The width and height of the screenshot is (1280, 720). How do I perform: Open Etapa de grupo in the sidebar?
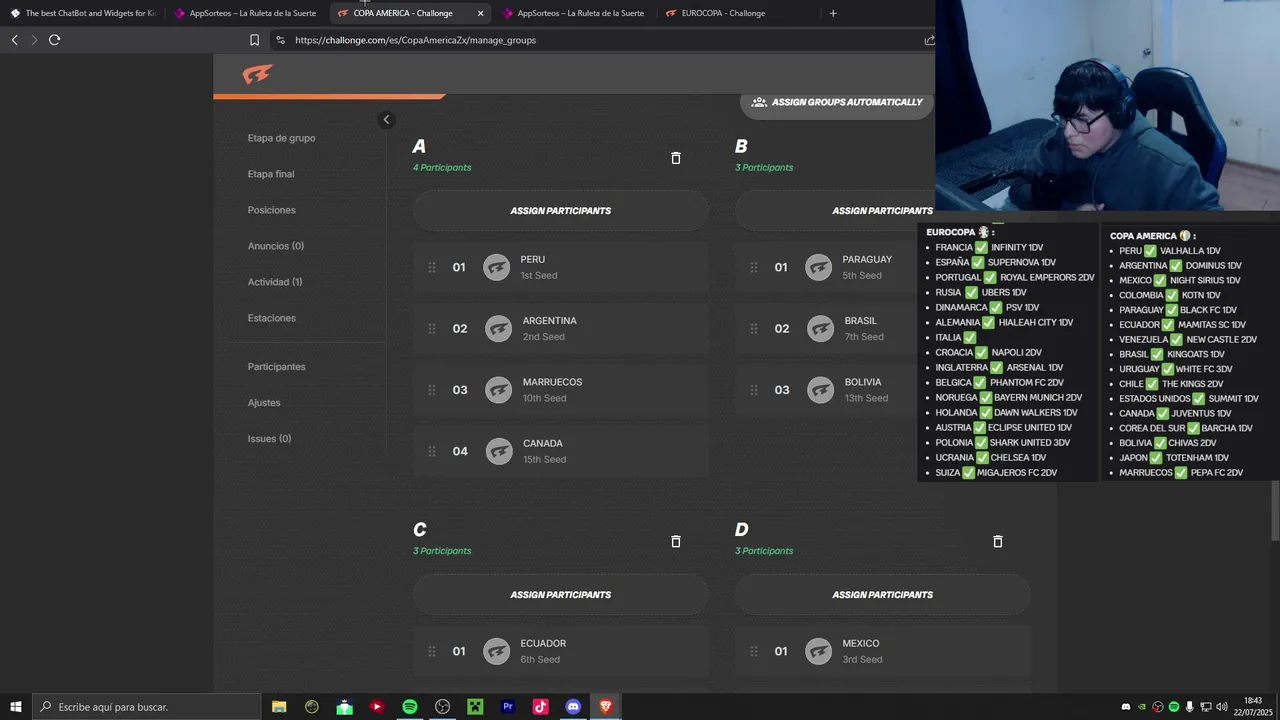tap(281, 138)
